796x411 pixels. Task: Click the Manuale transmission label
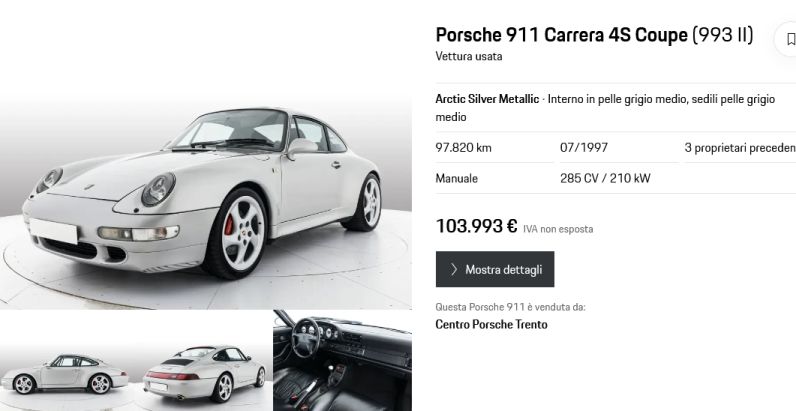[x=456, y=179]
